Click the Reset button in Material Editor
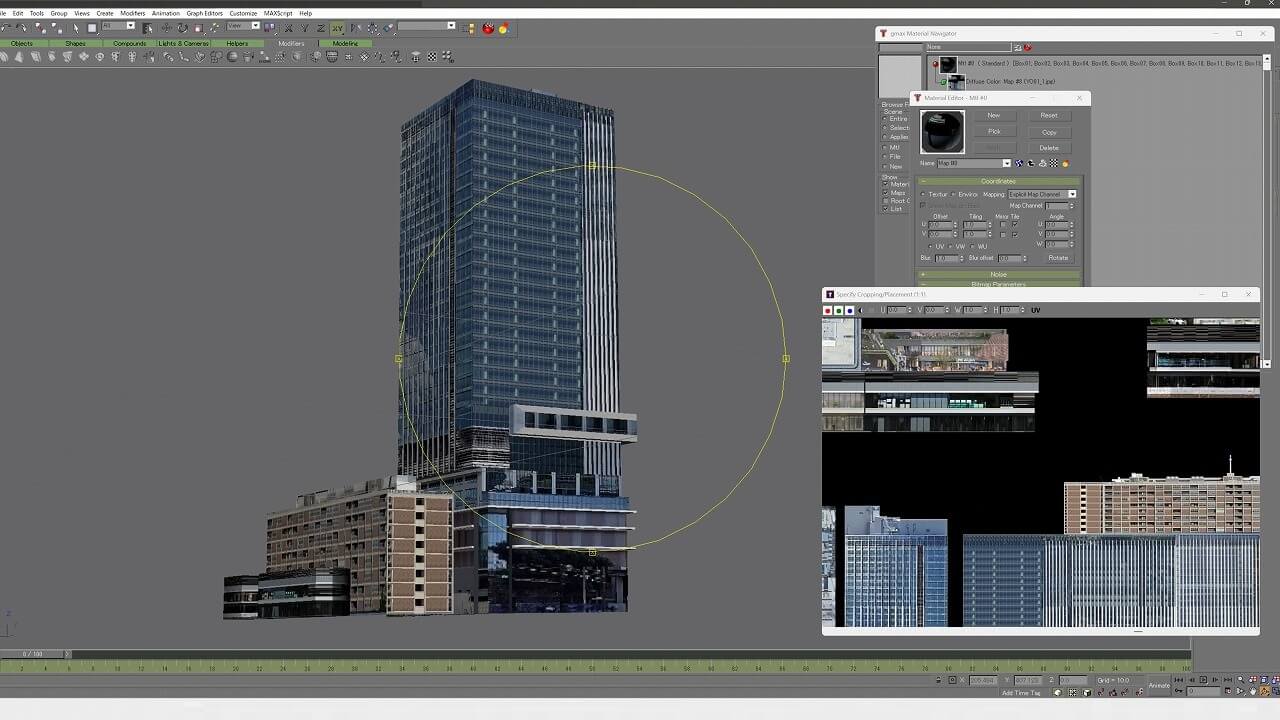Viewport: 1280px width, 720px height. (x=1048, y=115)
